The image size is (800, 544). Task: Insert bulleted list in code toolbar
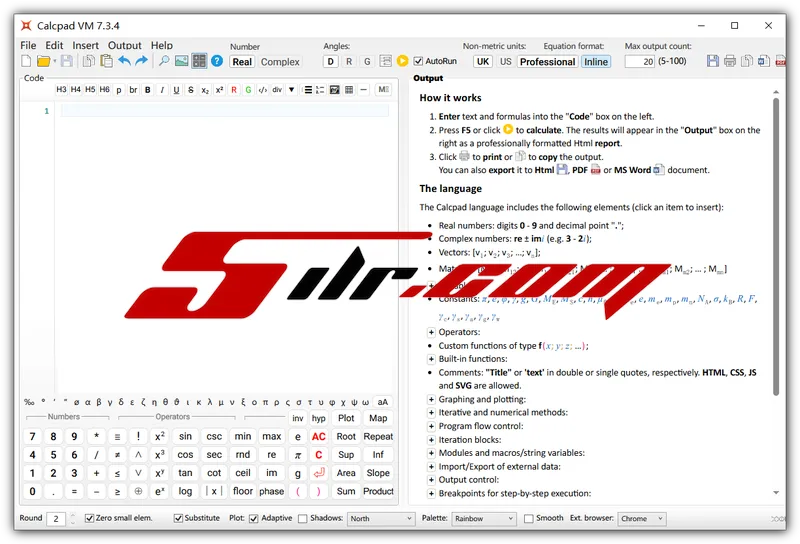coord(308,90)
